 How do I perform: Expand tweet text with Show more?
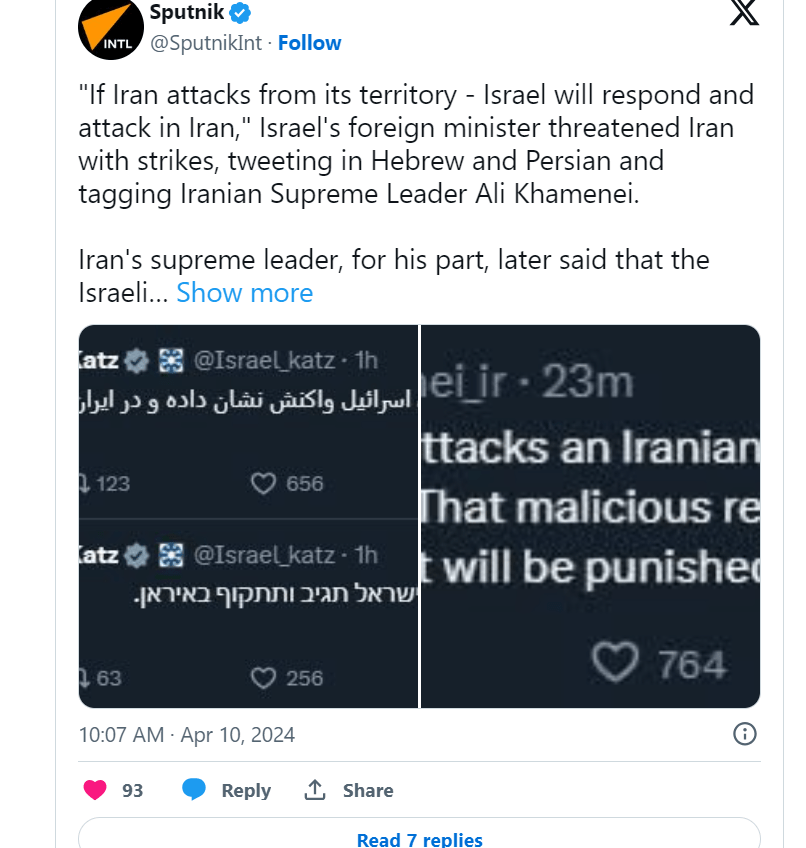point(244,293)
